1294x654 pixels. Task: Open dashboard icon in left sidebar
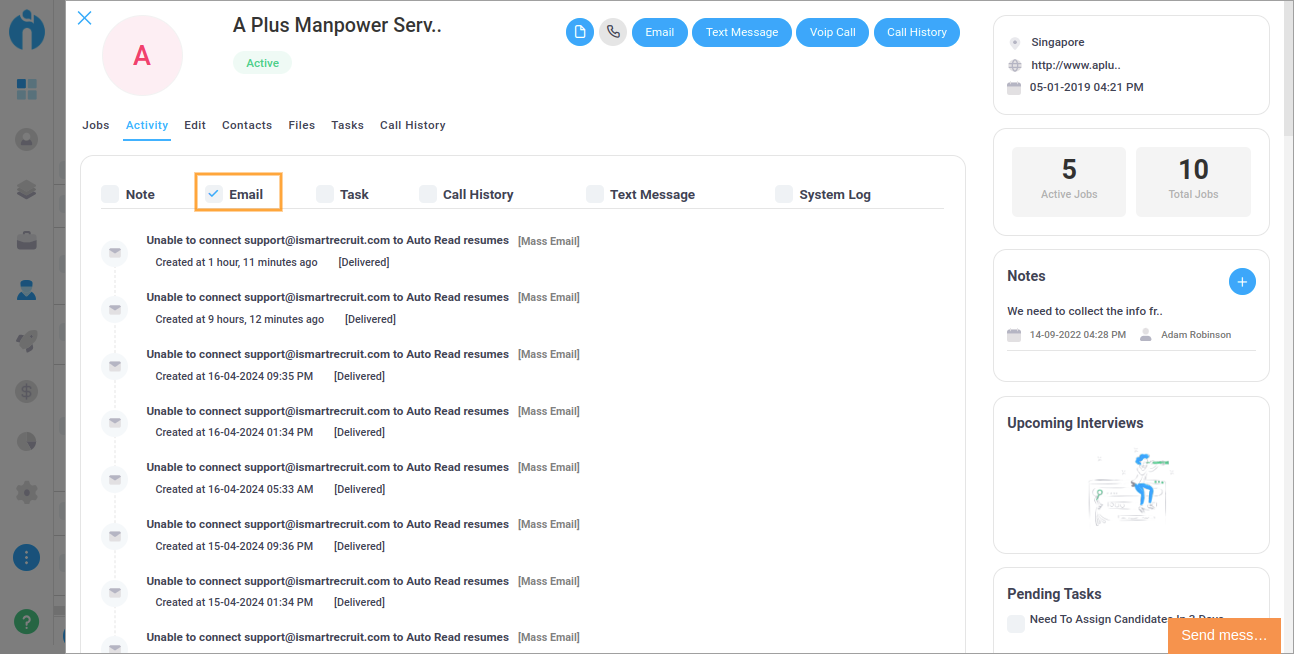pos(27,89)
